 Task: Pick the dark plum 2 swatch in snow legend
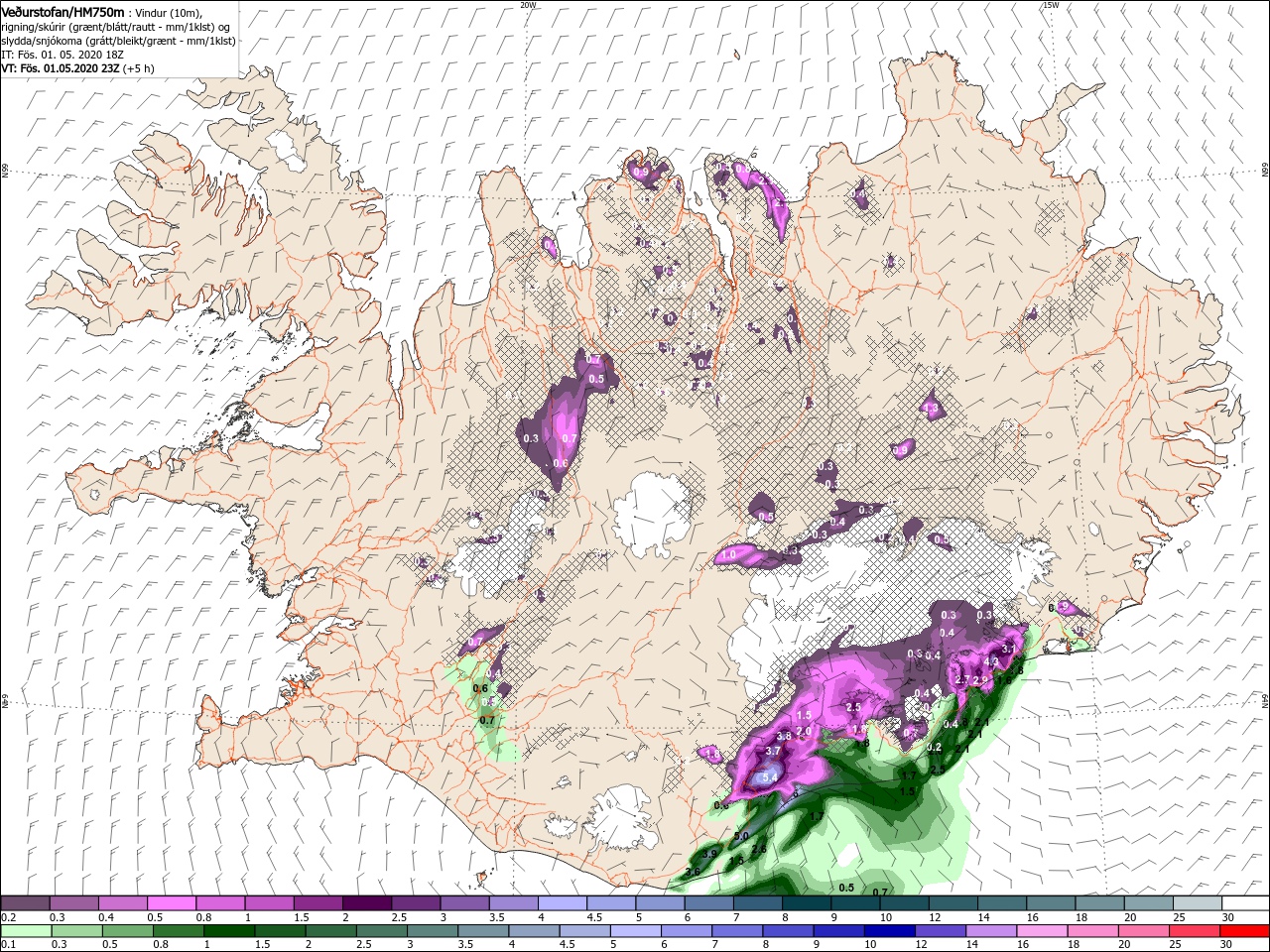[367, 903]
